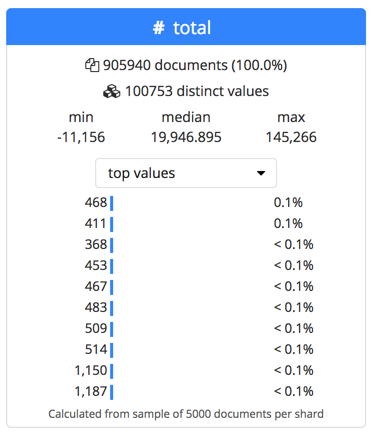Click the sample of 5000 documents note
379x438 pixels.
[x=186, y=414]
